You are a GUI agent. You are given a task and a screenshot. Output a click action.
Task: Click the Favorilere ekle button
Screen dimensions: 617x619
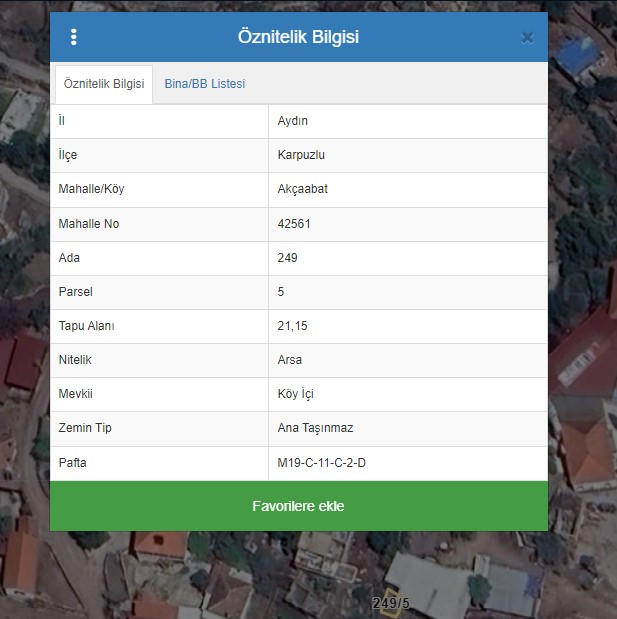point(298,506)
